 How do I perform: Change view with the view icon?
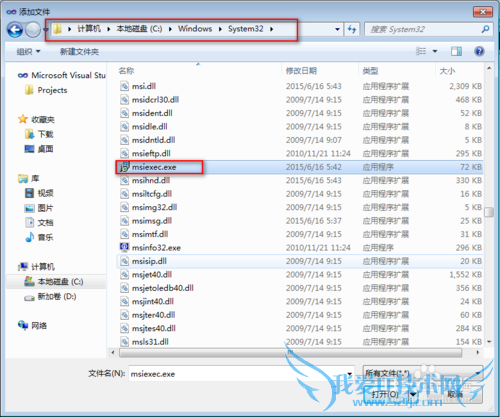tap(421, 51)
